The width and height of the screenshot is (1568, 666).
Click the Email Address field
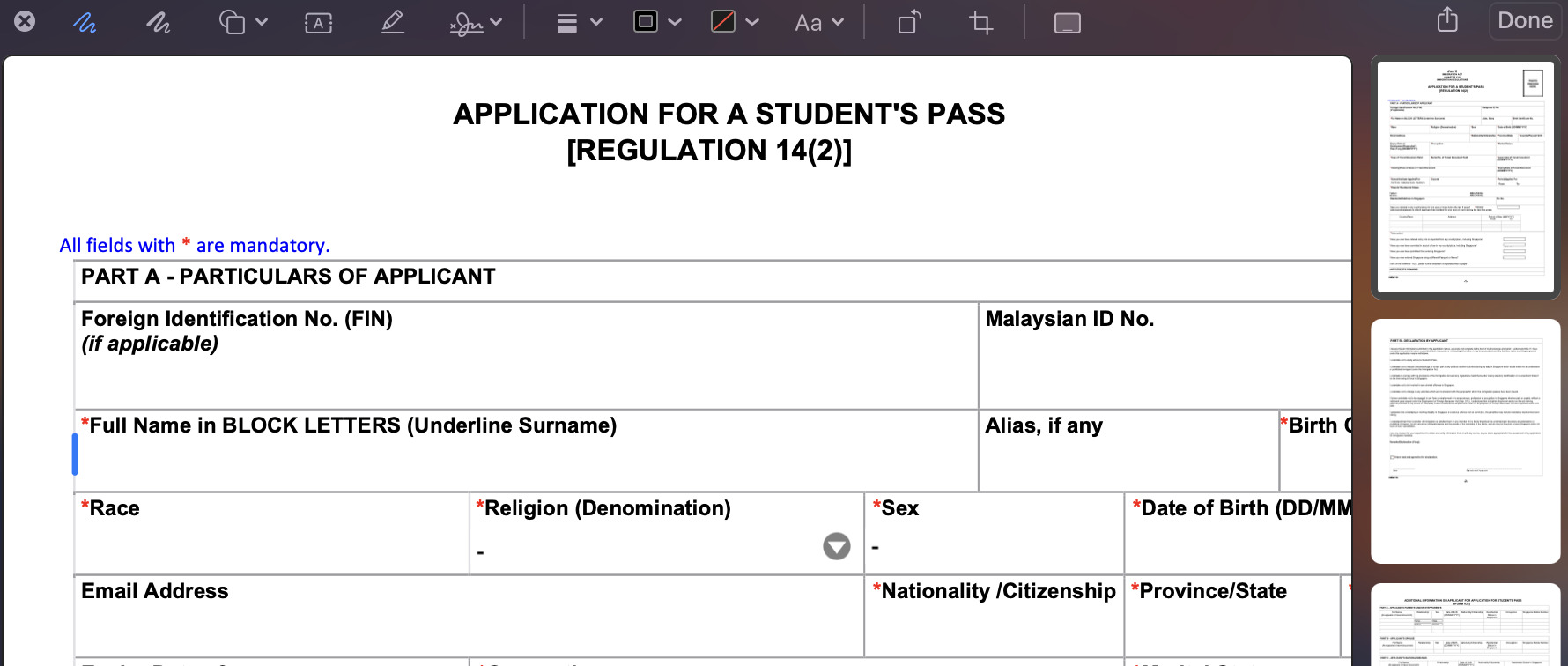coord(469,616)
